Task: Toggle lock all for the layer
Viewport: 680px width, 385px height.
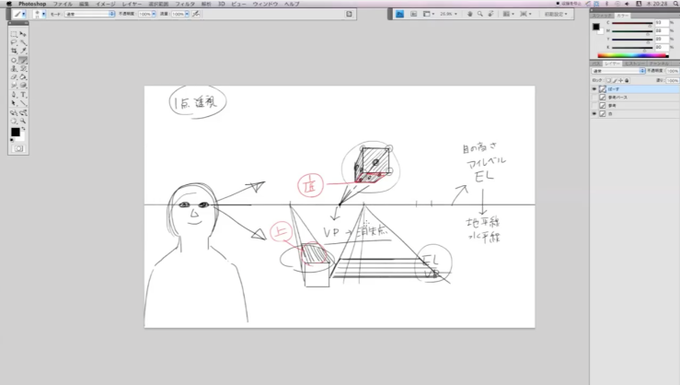Action: pos(627,80)
